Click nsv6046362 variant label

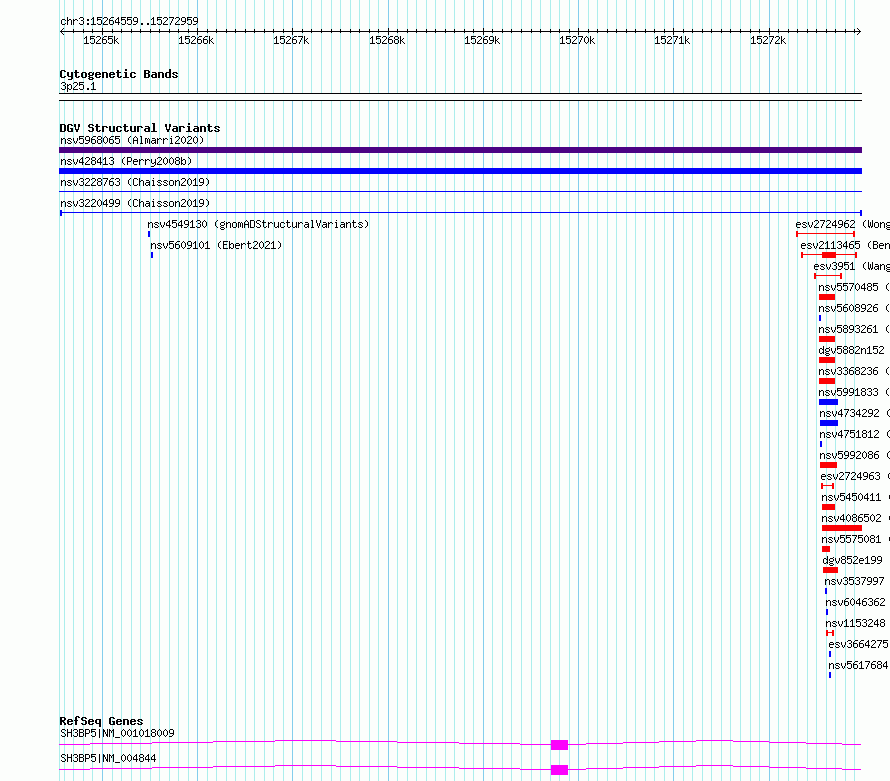coord(855,602)
